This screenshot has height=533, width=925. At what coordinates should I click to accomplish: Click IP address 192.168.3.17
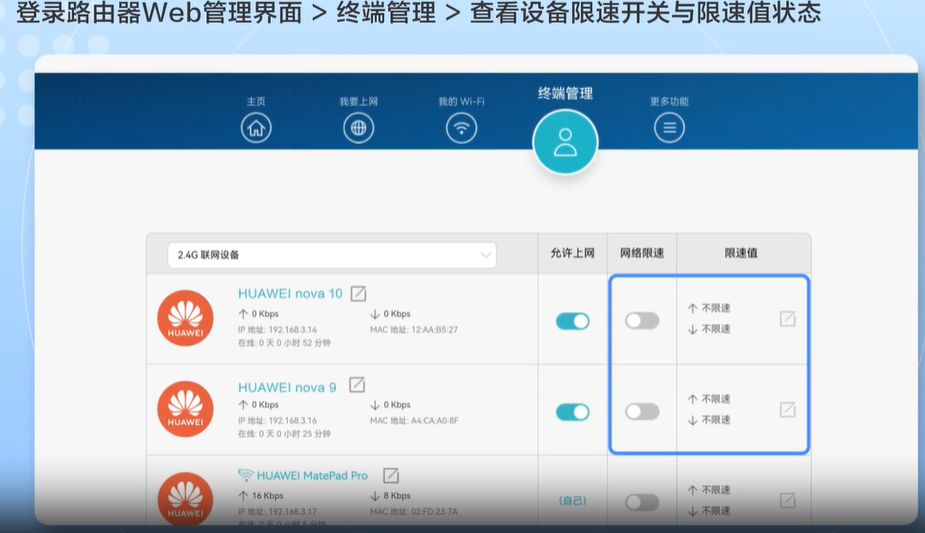point(277,511)
